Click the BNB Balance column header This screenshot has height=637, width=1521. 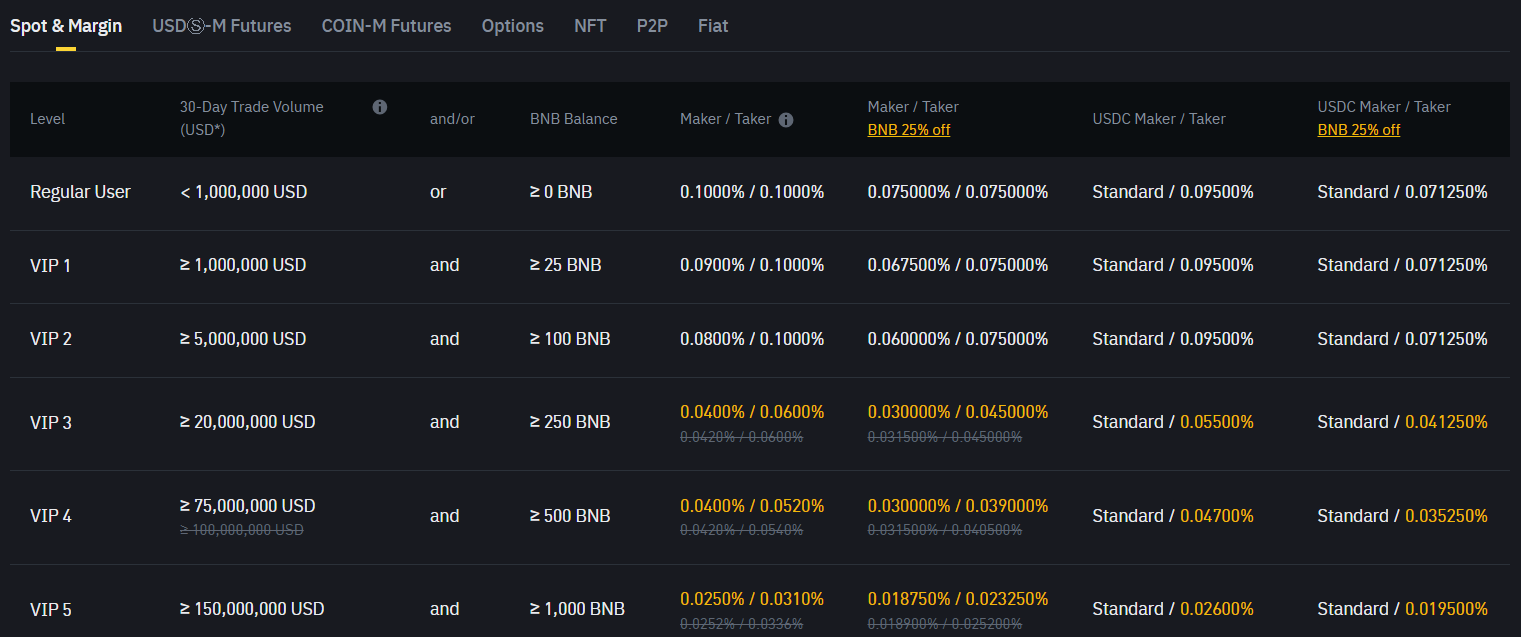pos(573,118)
